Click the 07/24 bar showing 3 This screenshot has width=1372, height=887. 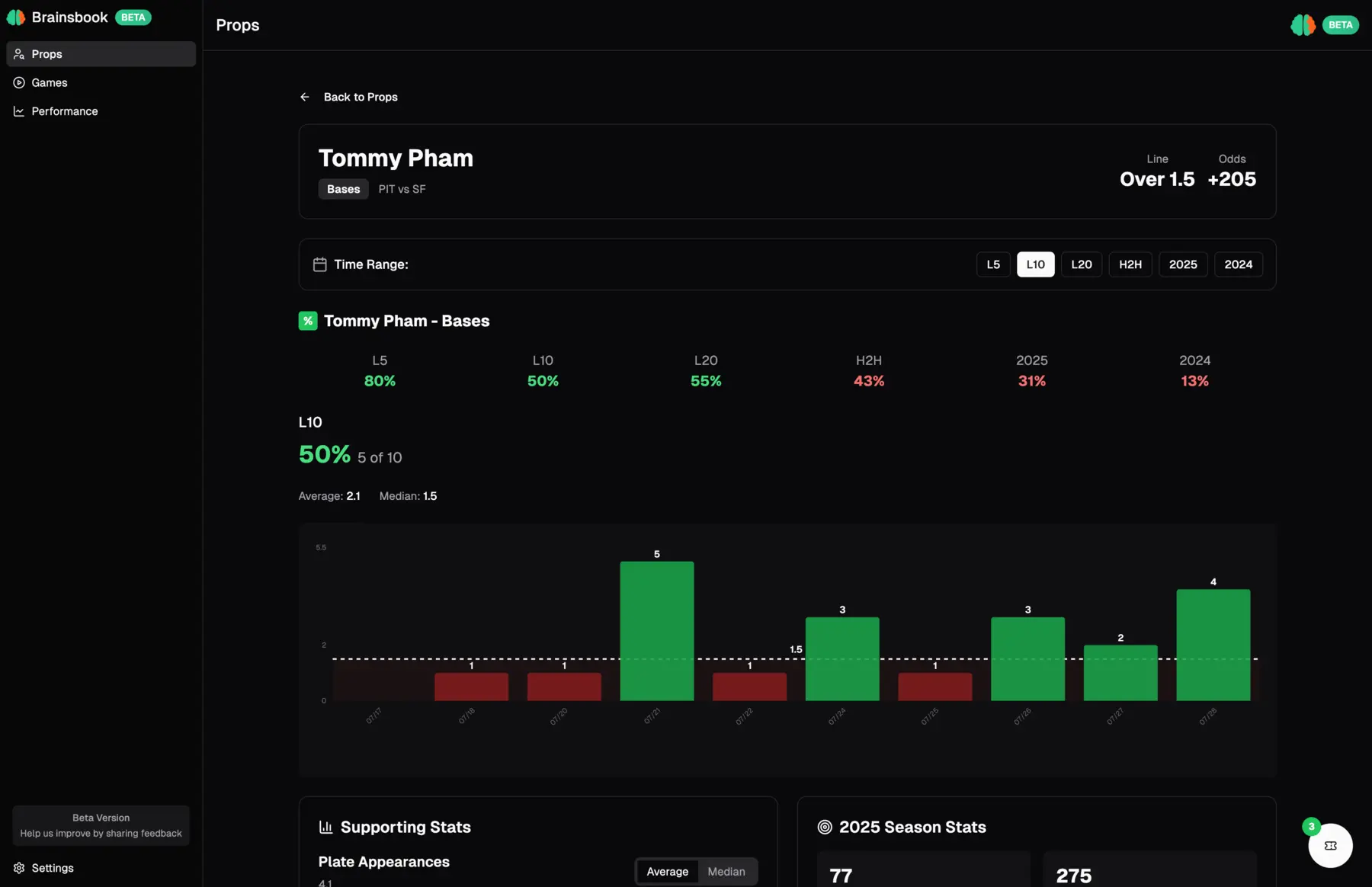tap(842, 658)
